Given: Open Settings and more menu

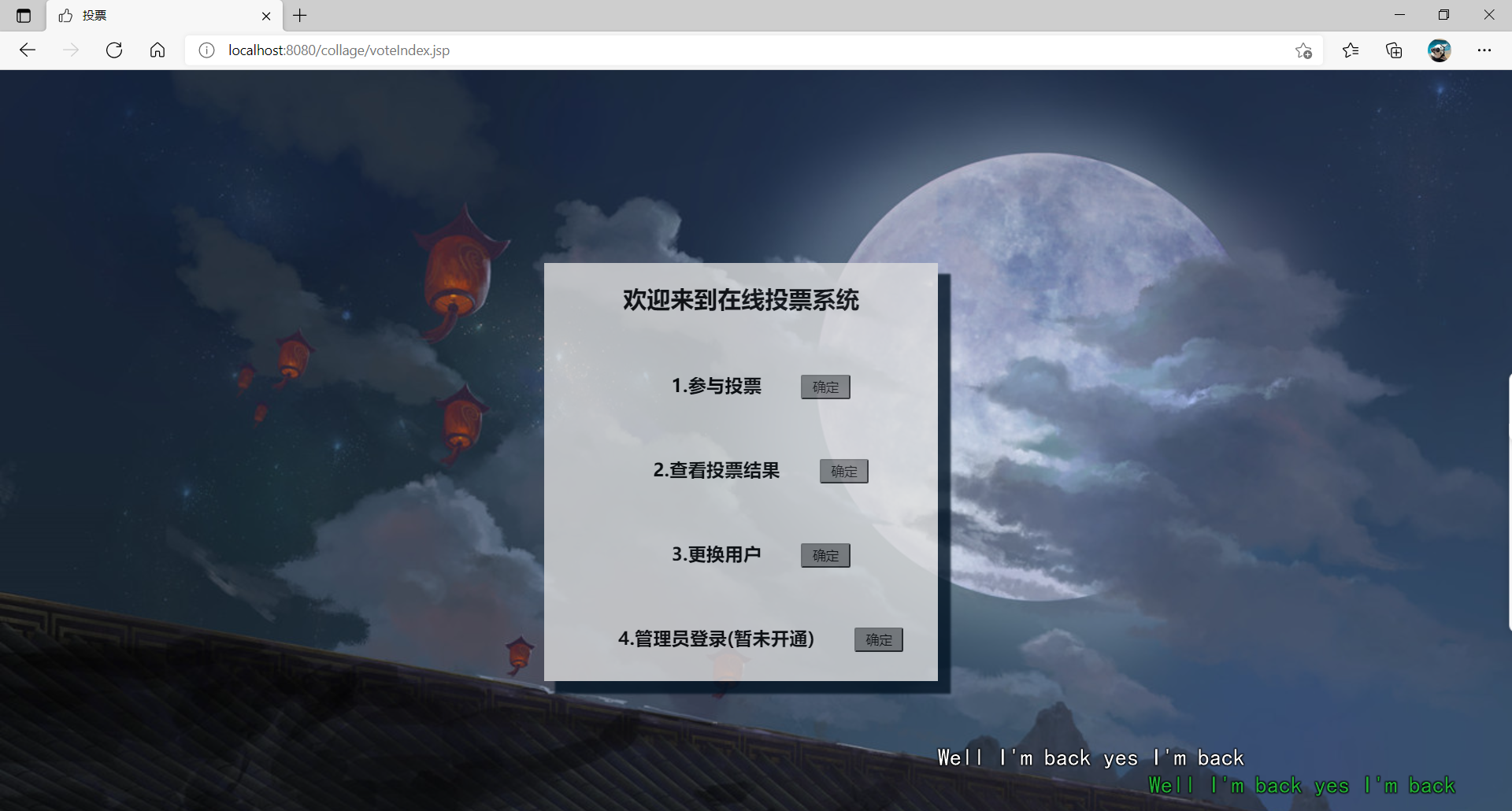Looking at the screenshot, I should click(1484, 50).
